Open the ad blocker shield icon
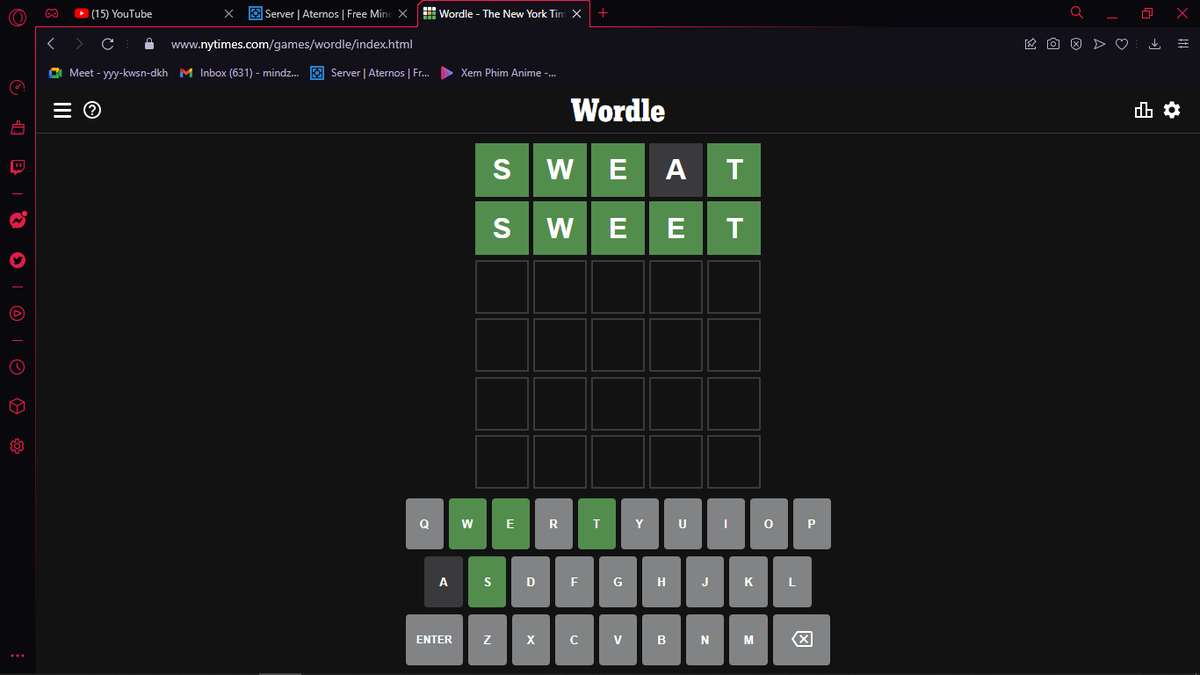1200x675 pixels. point(1076,44)
